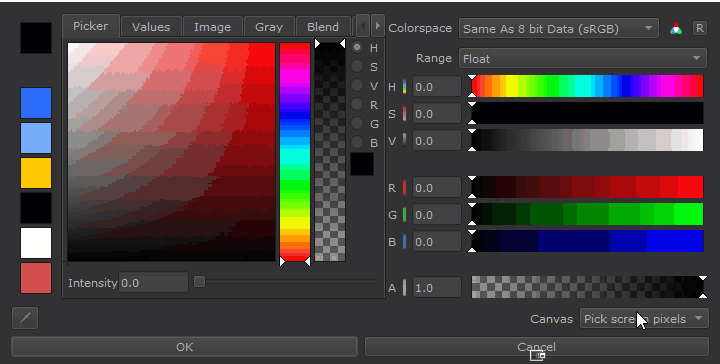Image resolution: width=720 pixels, height=364 pixels.
Task: Click in the blue B channel slider
Action: coord(587,241)
